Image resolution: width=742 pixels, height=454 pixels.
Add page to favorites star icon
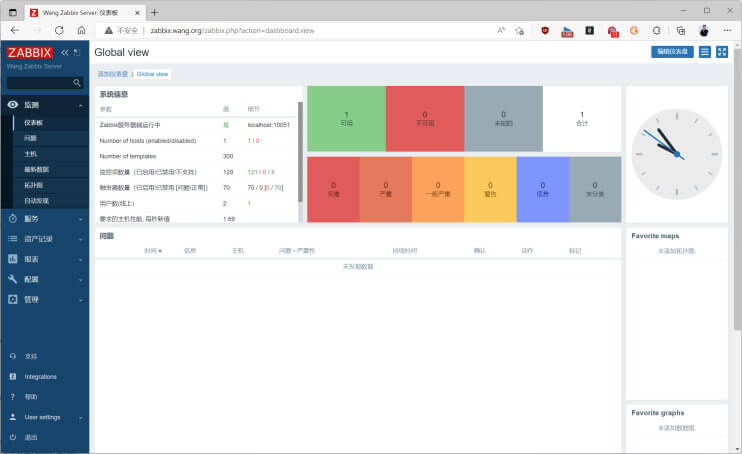point(520,31)
